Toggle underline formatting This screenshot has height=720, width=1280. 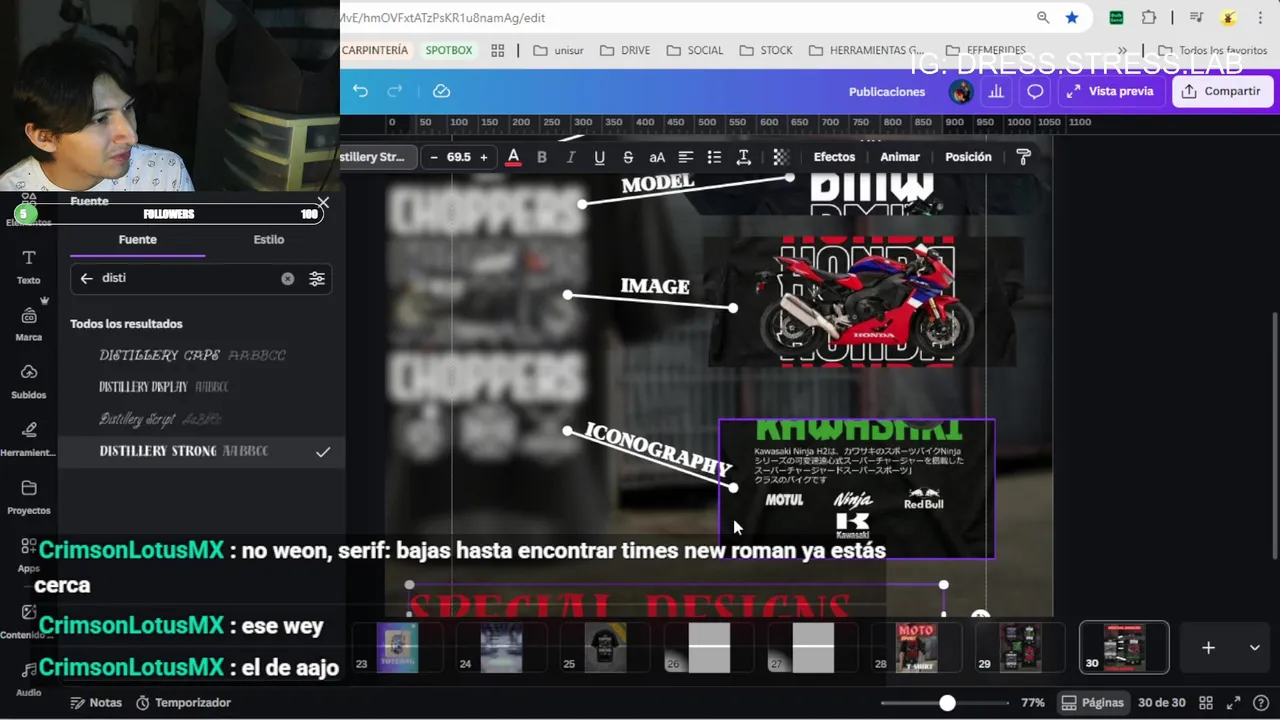point(599,157)
